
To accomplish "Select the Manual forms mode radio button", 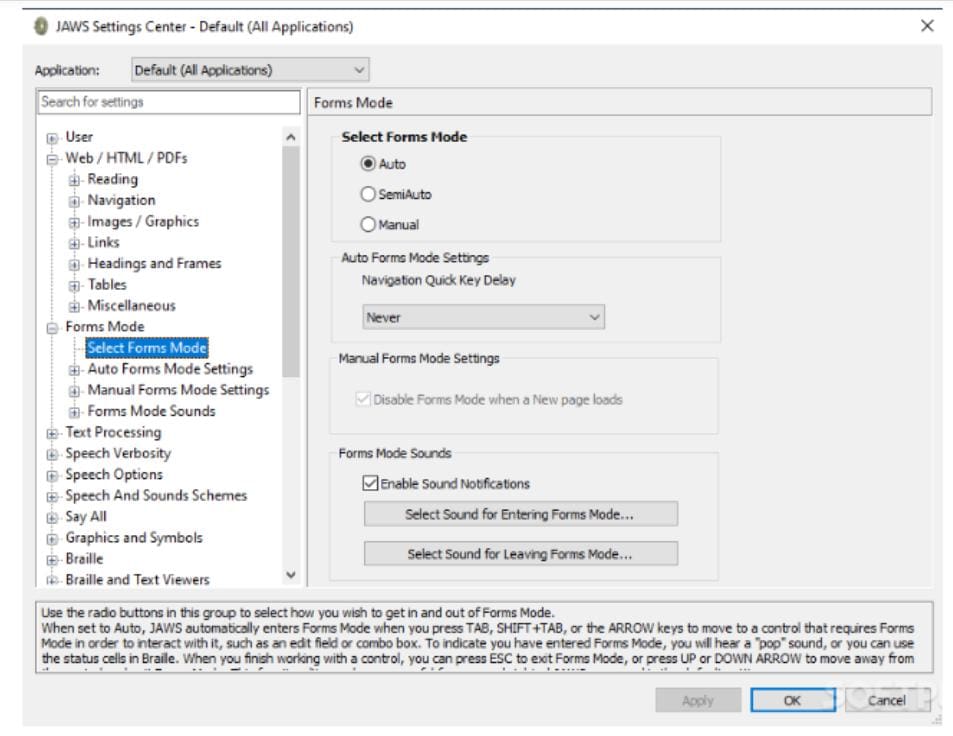I will (367, 225).
